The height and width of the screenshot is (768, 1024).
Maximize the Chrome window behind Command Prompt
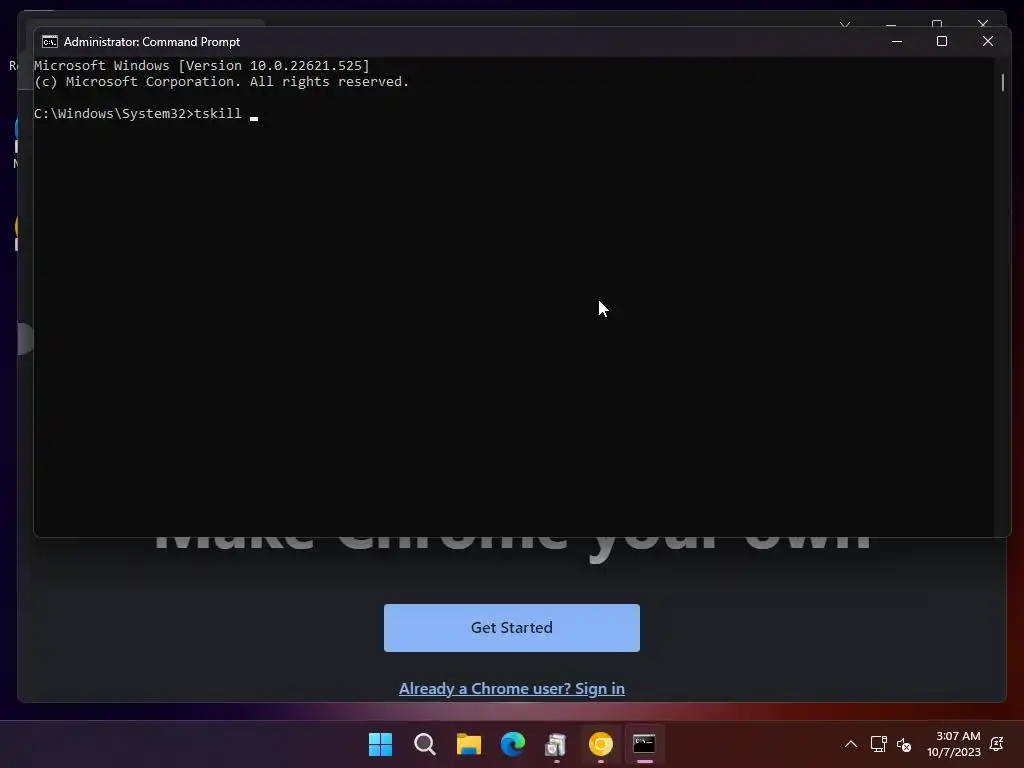click(937, 24)
